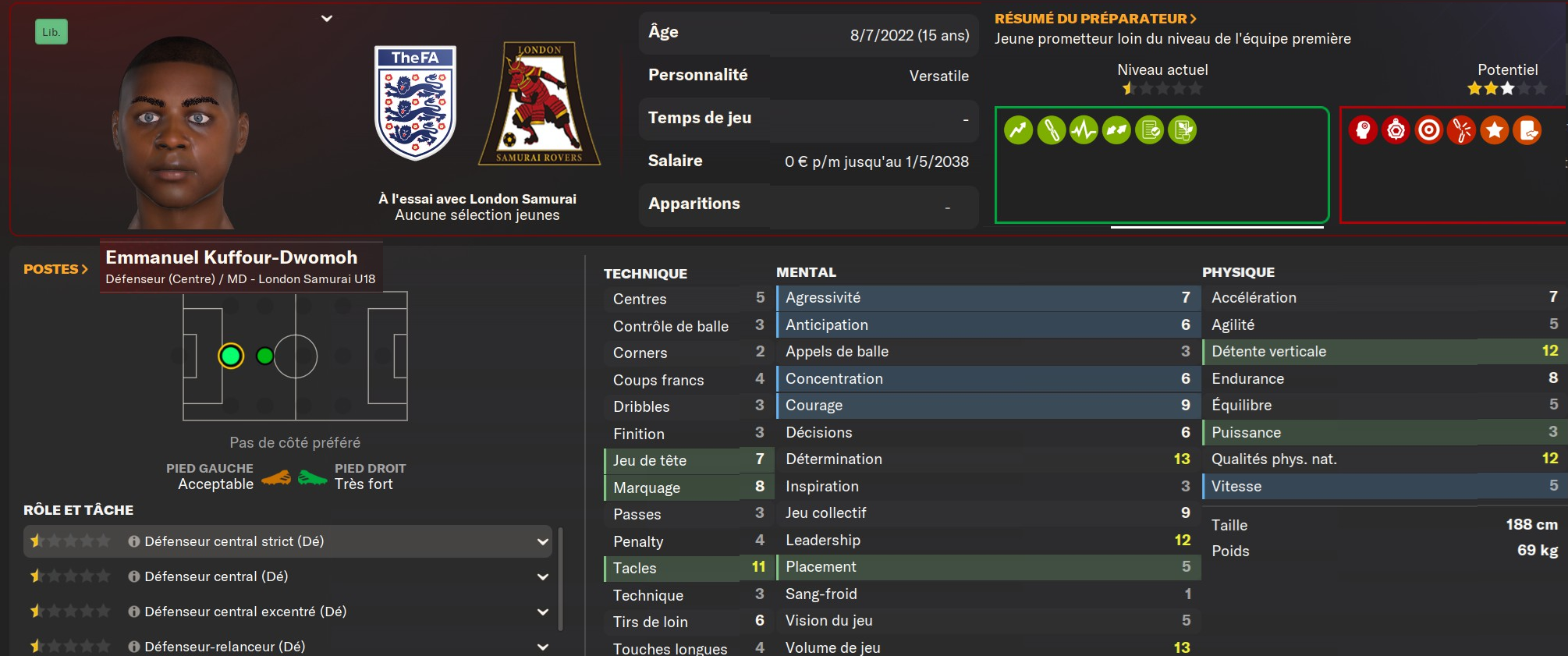Click the red broken chain icon
This screenshot has width=1568, height=656.
pos(1462,130)
